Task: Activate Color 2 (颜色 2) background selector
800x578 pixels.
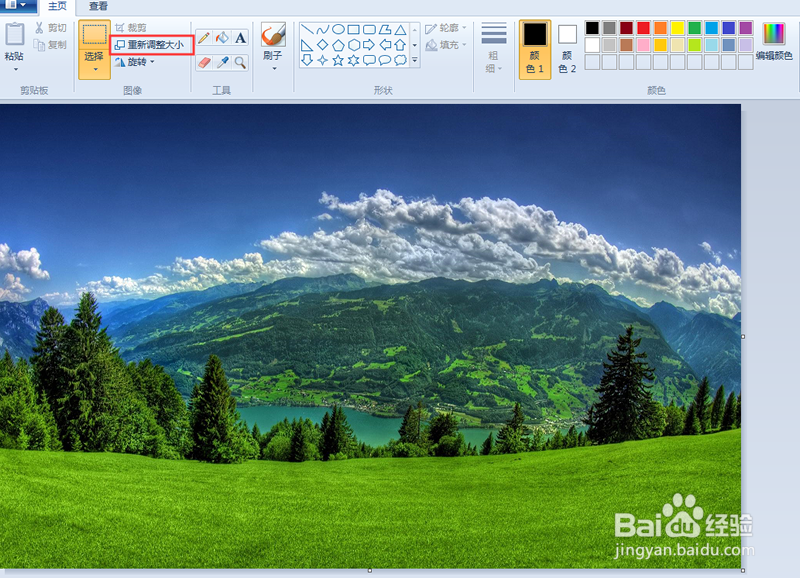Action: (x=567, y=49)
